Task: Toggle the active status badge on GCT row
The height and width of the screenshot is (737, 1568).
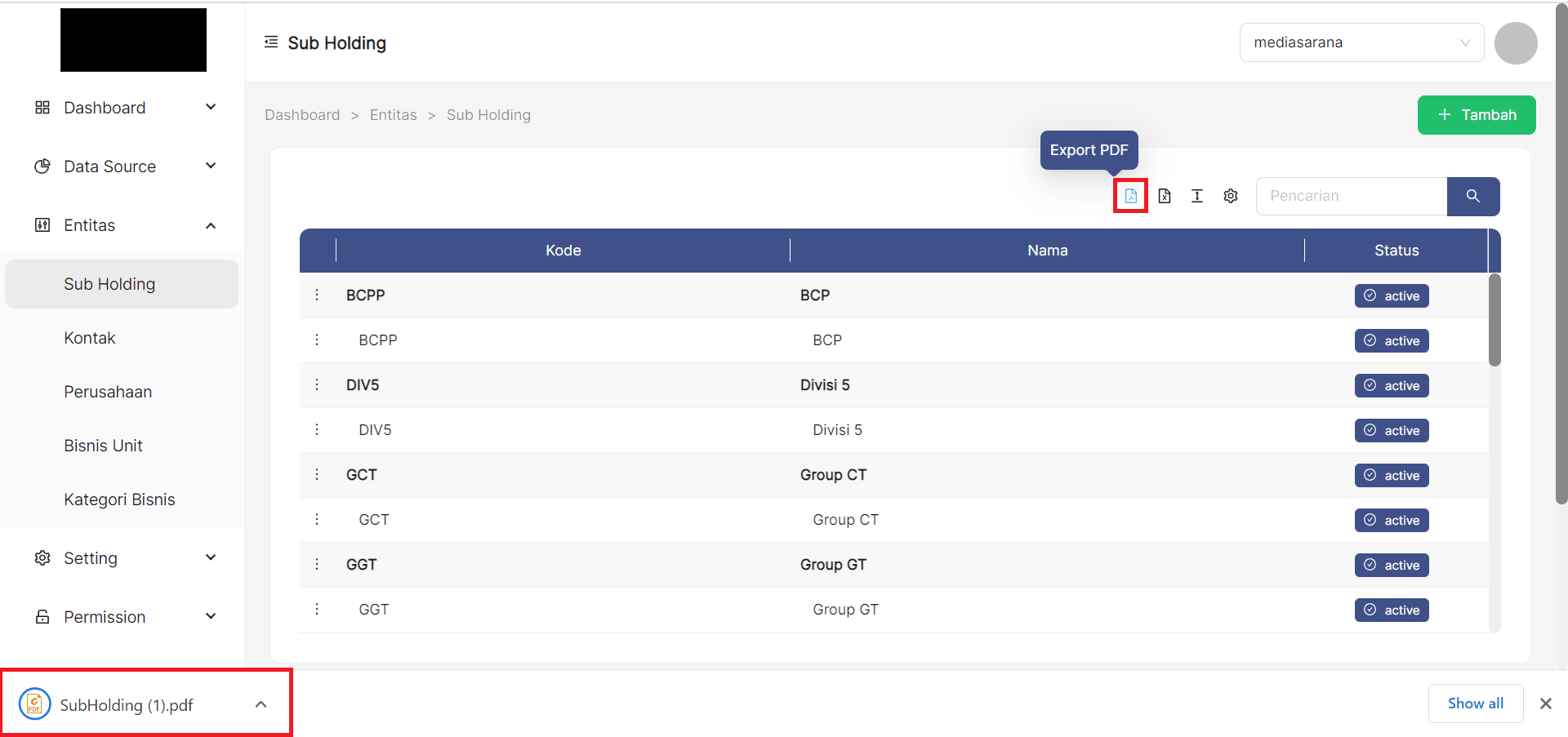Action: click(1391, 475)
